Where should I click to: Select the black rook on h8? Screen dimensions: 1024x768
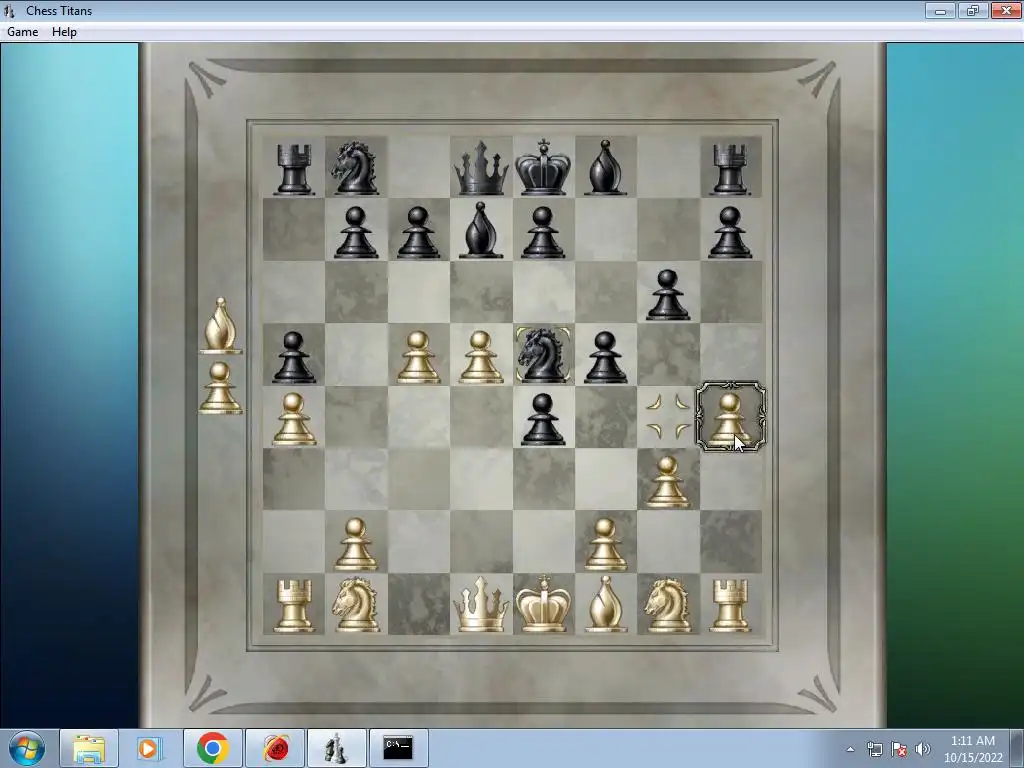pos(730,170)
